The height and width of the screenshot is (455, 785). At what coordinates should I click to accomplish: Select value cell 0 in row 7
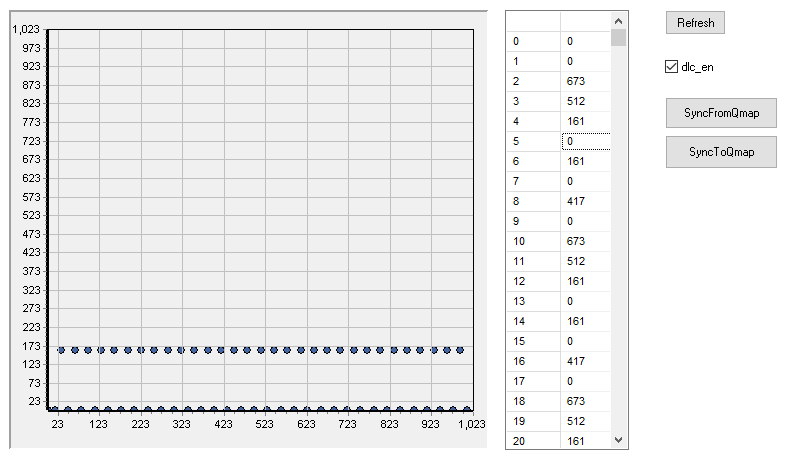click(x=586, y=181)
